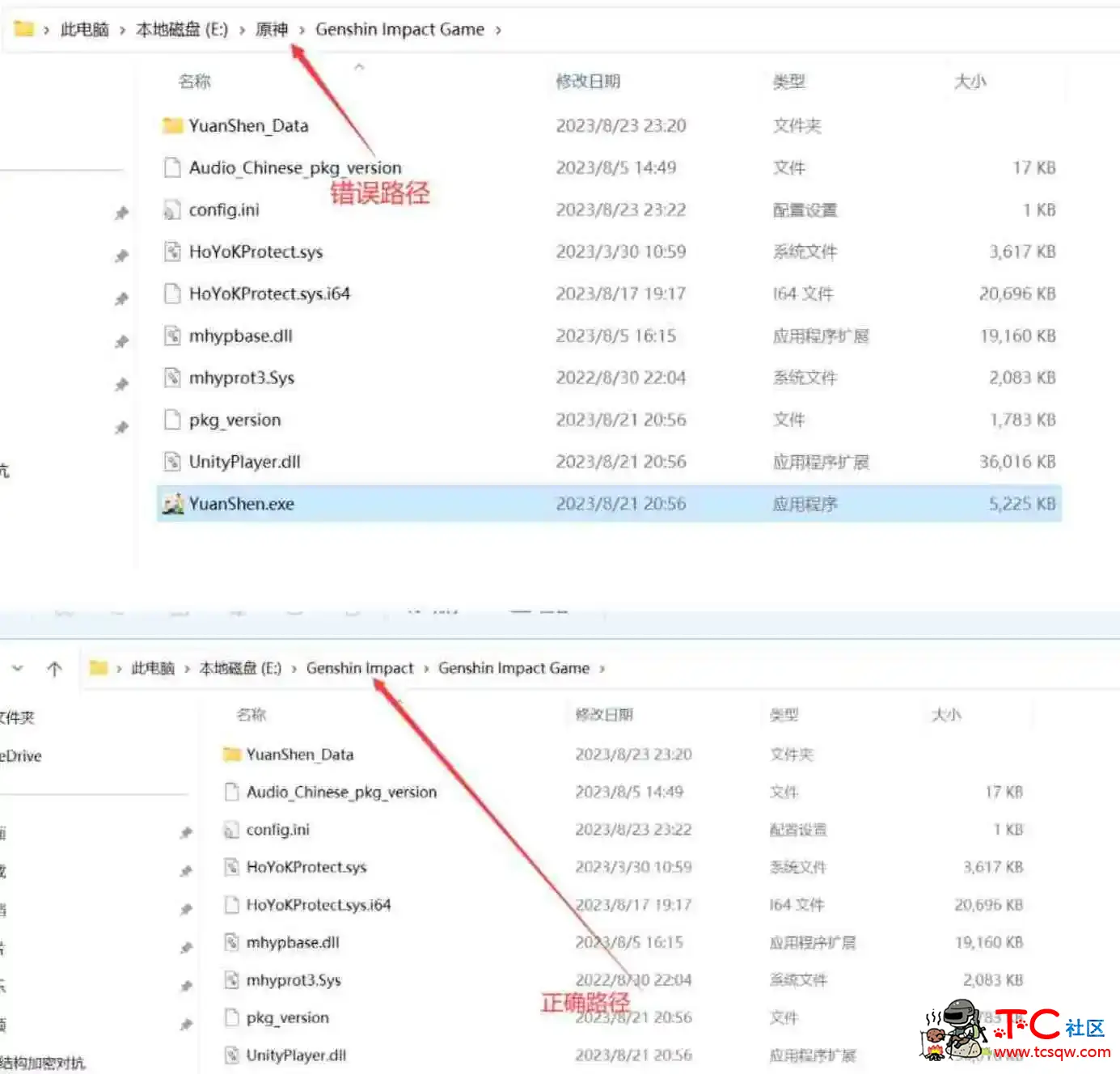The image size is (1120, 1074).
Task: Click 20,696 KB size in E:\Genshin Impact window
Action: tap(988, 905)
